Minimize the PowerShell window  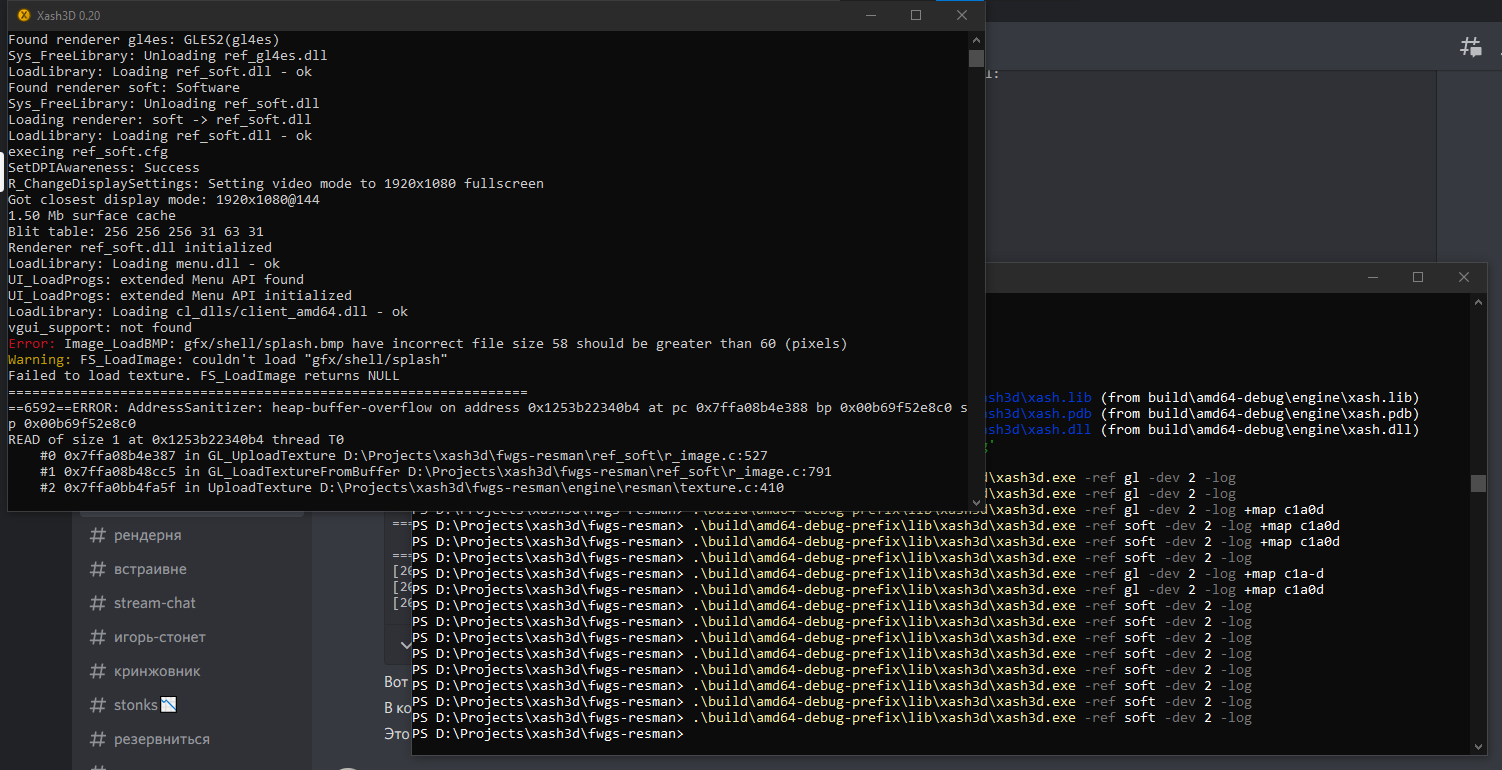[1371, 277]
